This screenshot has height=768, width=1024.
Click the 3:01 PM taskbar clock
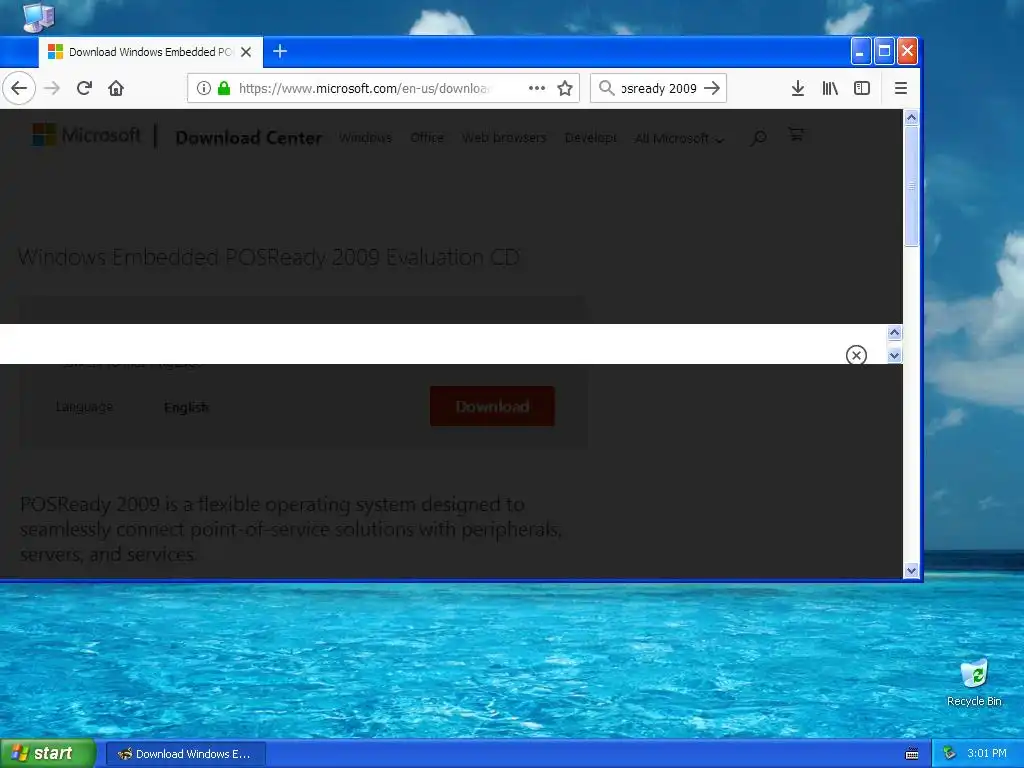[x=987, y=754]
